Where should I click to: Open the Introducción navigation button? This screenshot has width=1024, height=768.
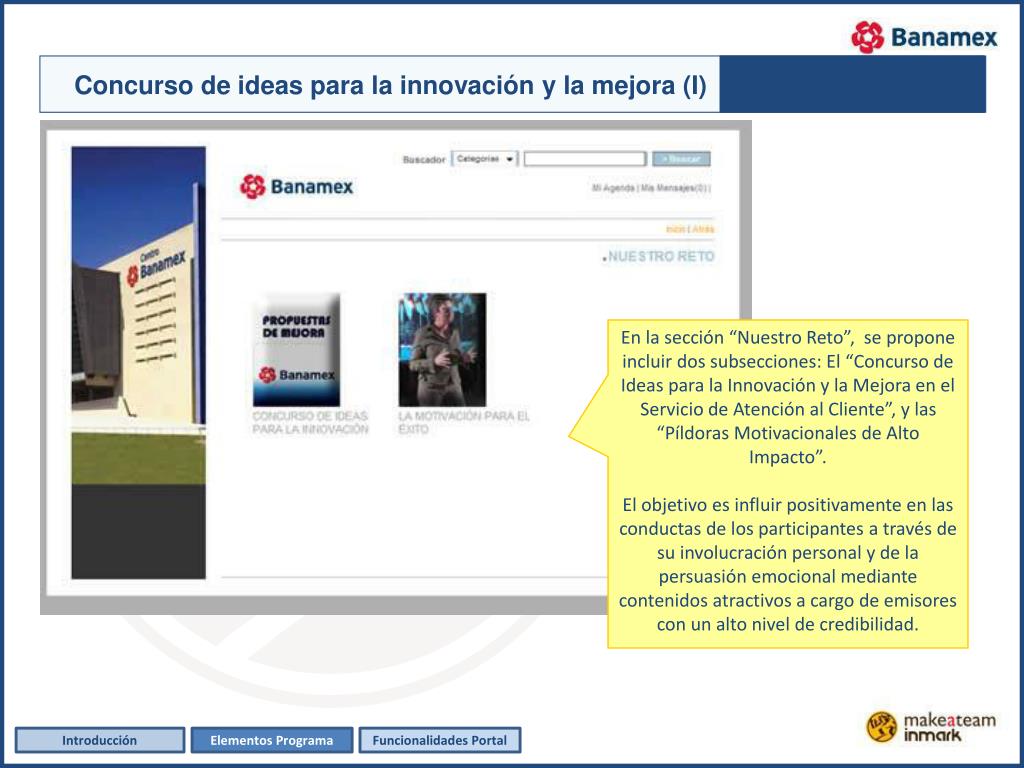click(x=100, y=740)
